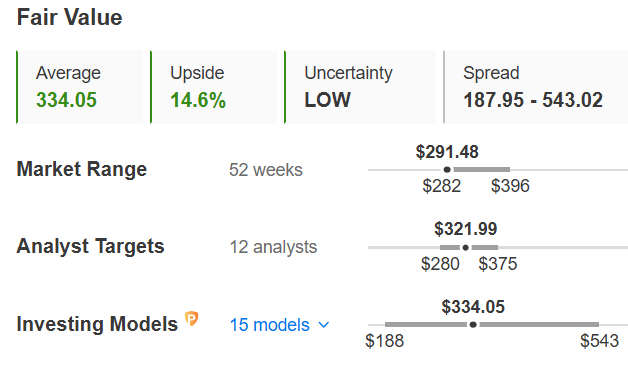Click the Analyst Targets label
The image size is (628, 370).
click(91, 246)
